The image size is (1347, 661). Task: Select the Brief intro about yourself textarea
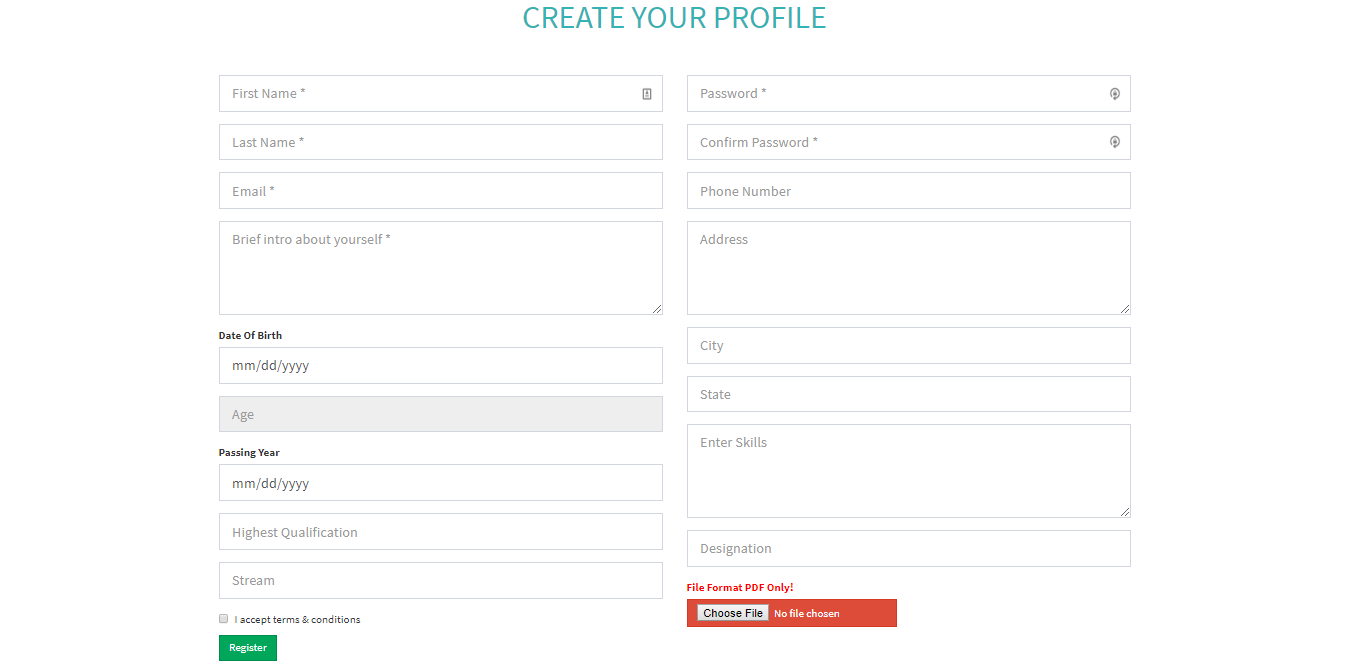440,268
